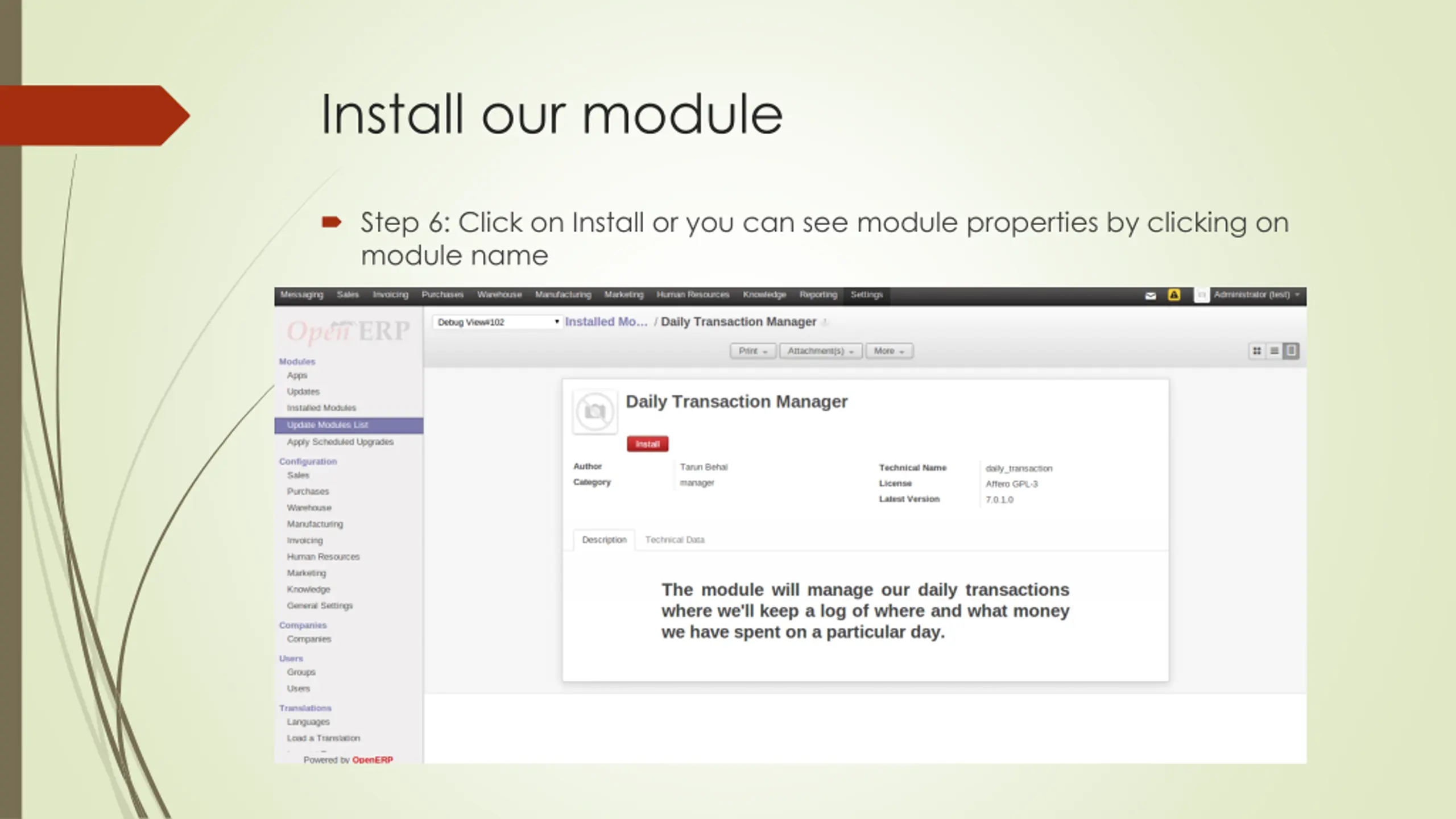Open the mail envelope icon in top bar
Image resolution: width=1456 pixels, height=819 pixels.
click(x=1150, y=295)
